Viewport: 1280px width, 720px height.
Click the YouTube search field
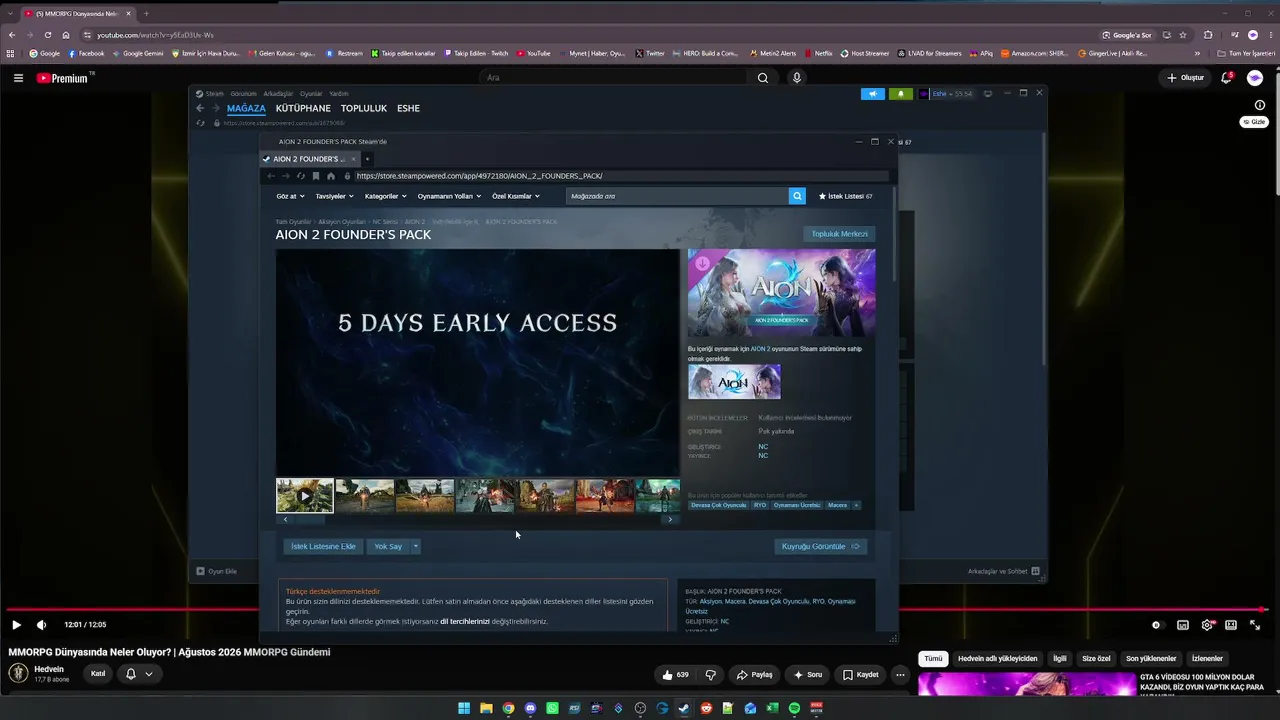click(612, 78)
